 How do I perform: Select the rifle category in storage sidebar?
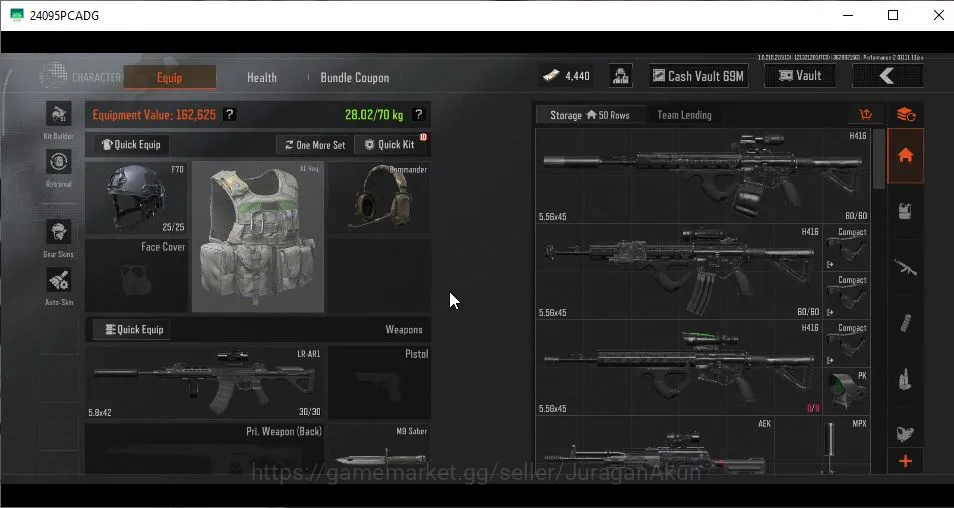click(x=905, y=266)
